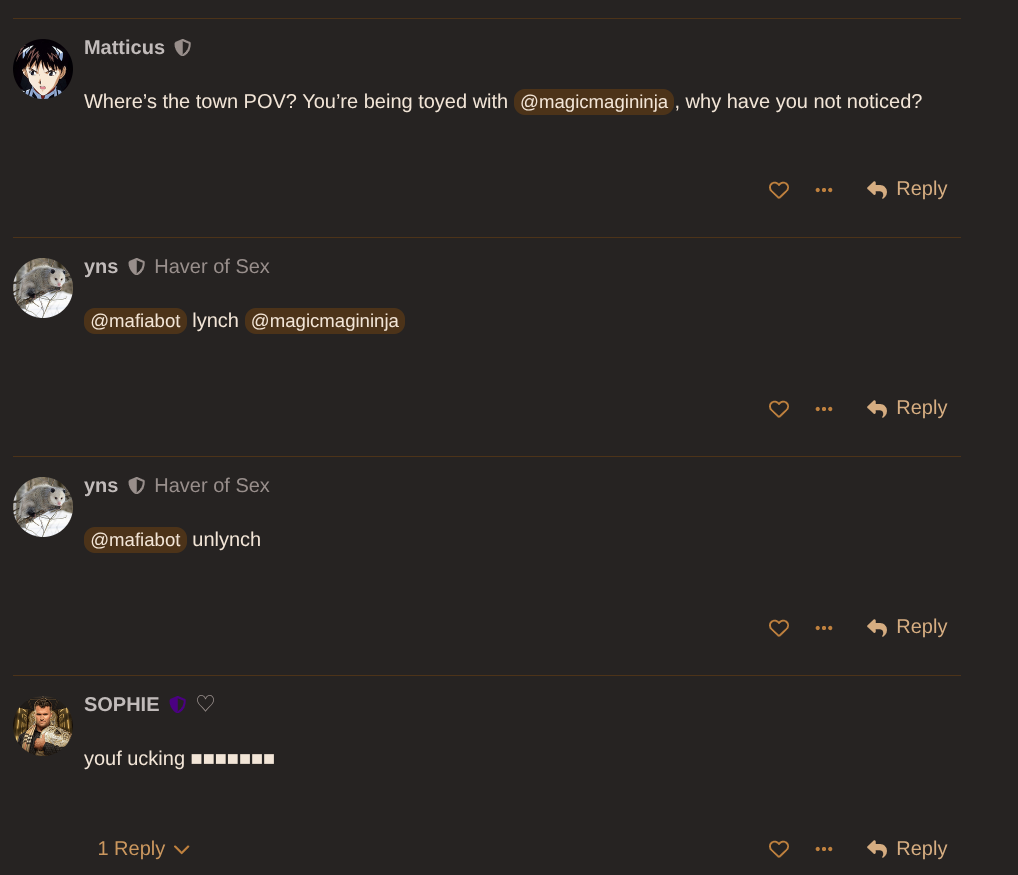Open more options on SOPHIE's post

coord(824,849)
